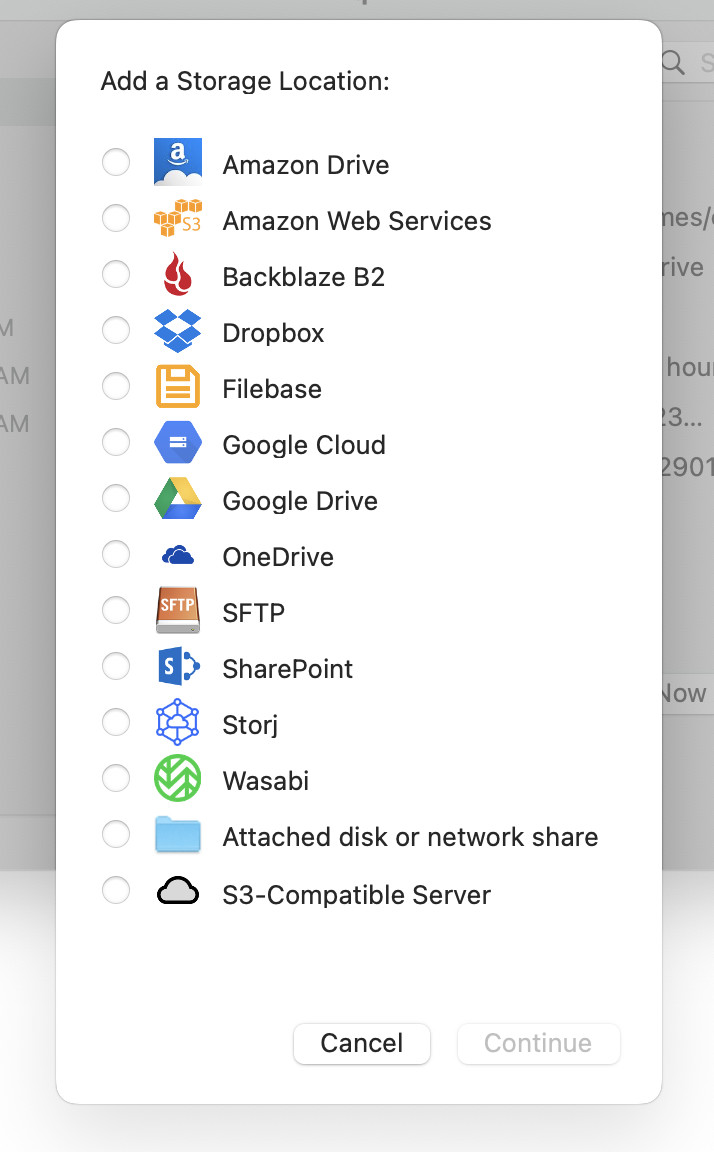Click the "Amazon Web Services" label text
The width and height of the screenshot is (714, 1152).
(x=357, y=221)
